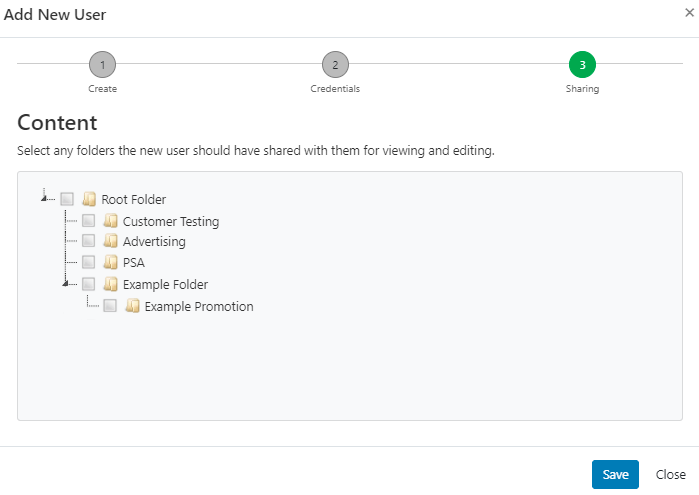
Task: Go to step 2 Credentials
Action: coord(335,65)
